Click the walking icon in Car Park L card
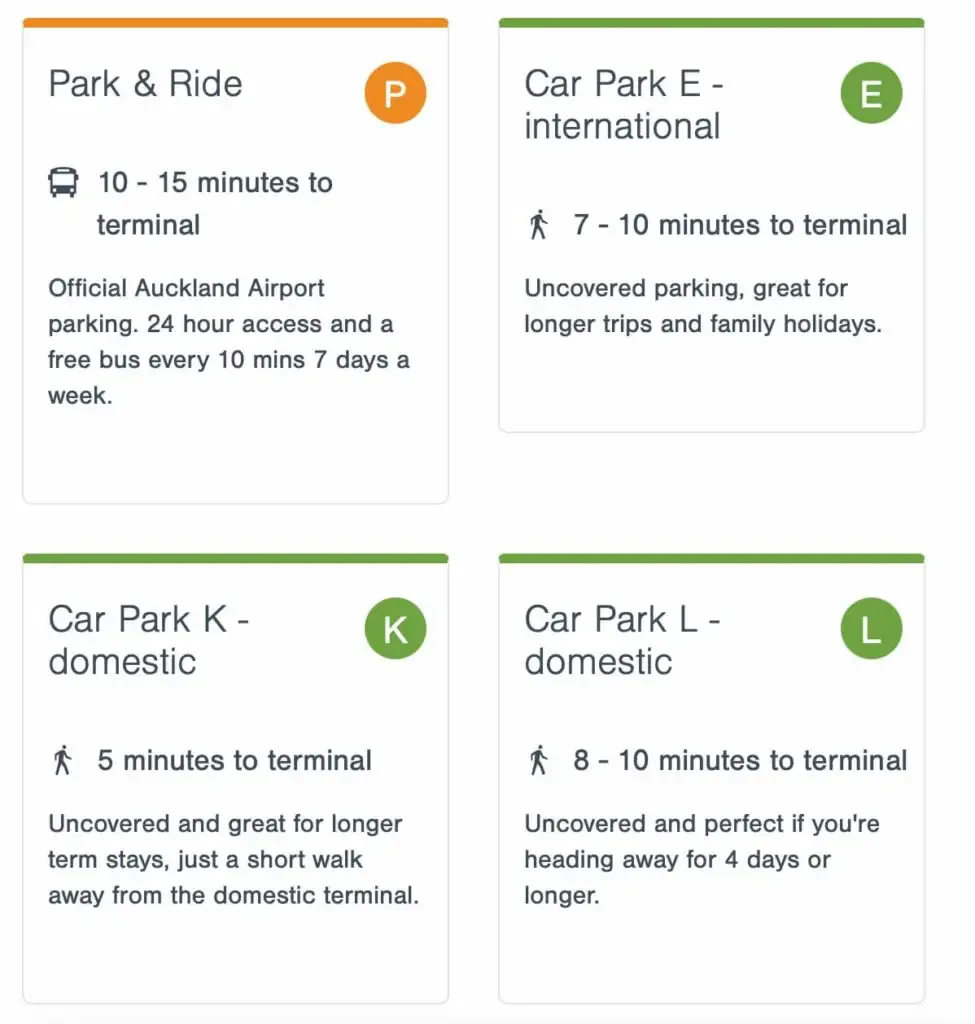 [x=539, y=760]
